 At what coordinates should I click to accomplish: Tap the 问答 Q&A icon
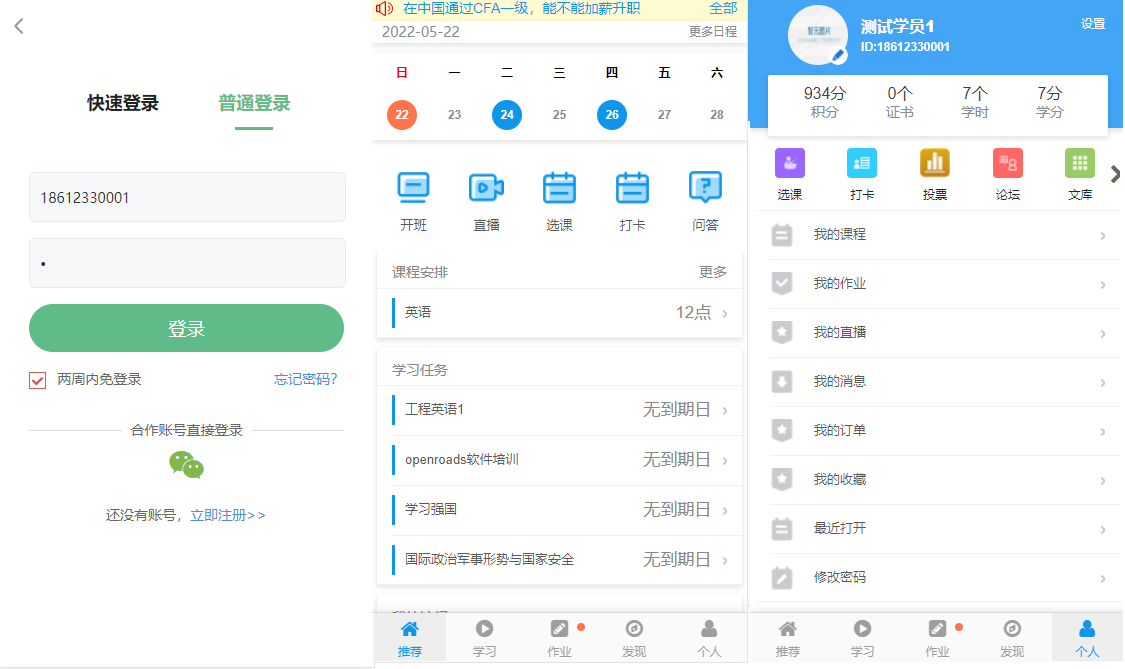(705, 188)
